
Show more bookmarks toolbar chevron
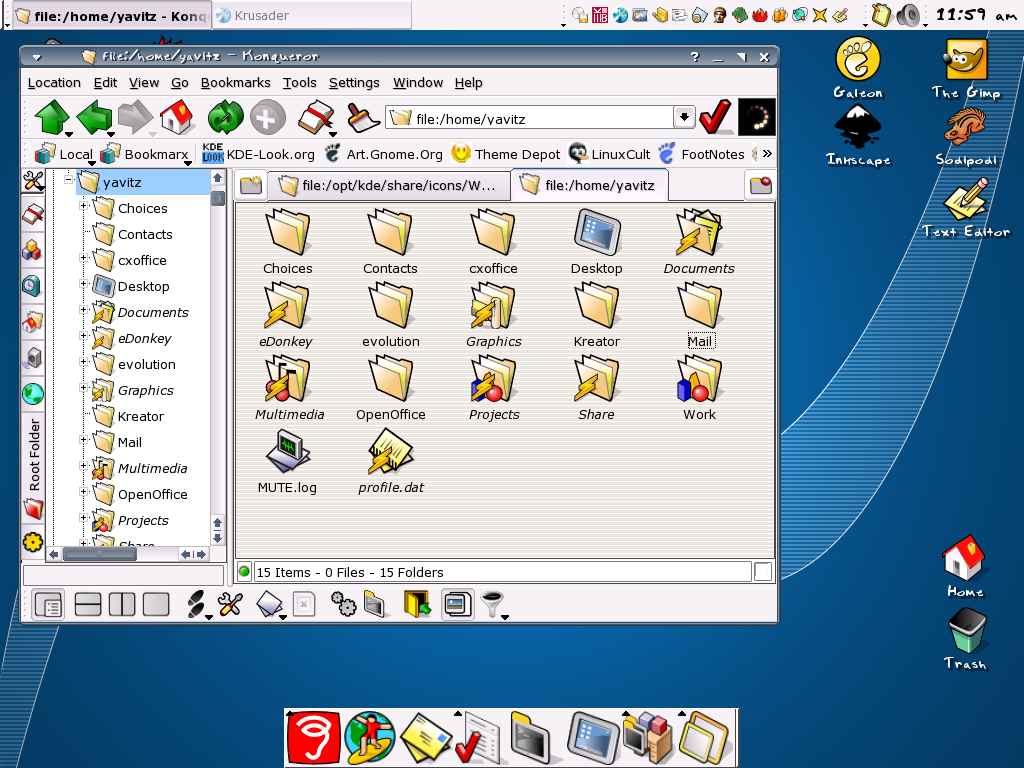point(767,153)
